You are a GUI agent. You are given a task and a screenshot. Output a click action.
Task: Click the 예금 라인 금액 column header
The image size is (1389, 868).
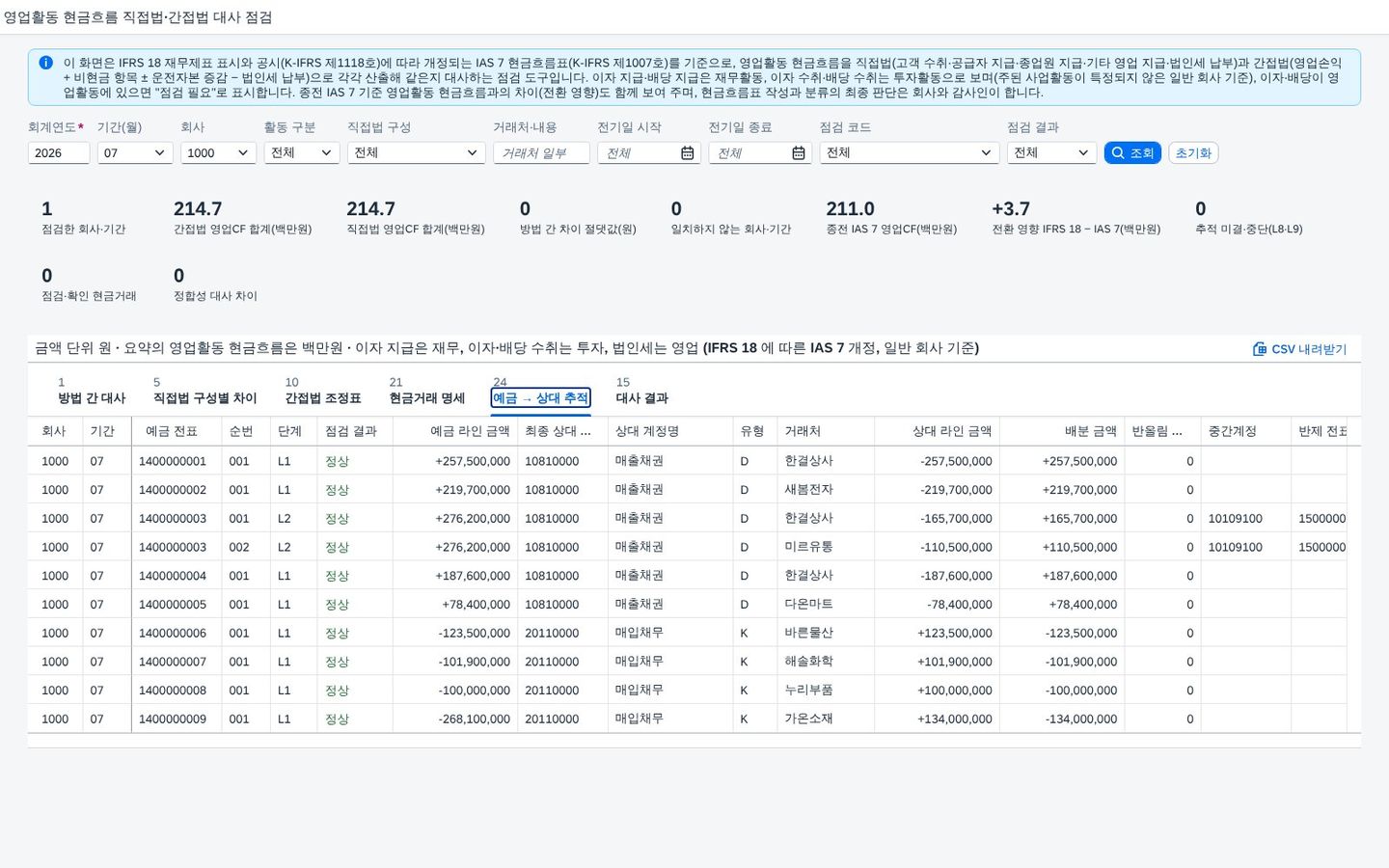pyautogui.click(x=454, y=431)
